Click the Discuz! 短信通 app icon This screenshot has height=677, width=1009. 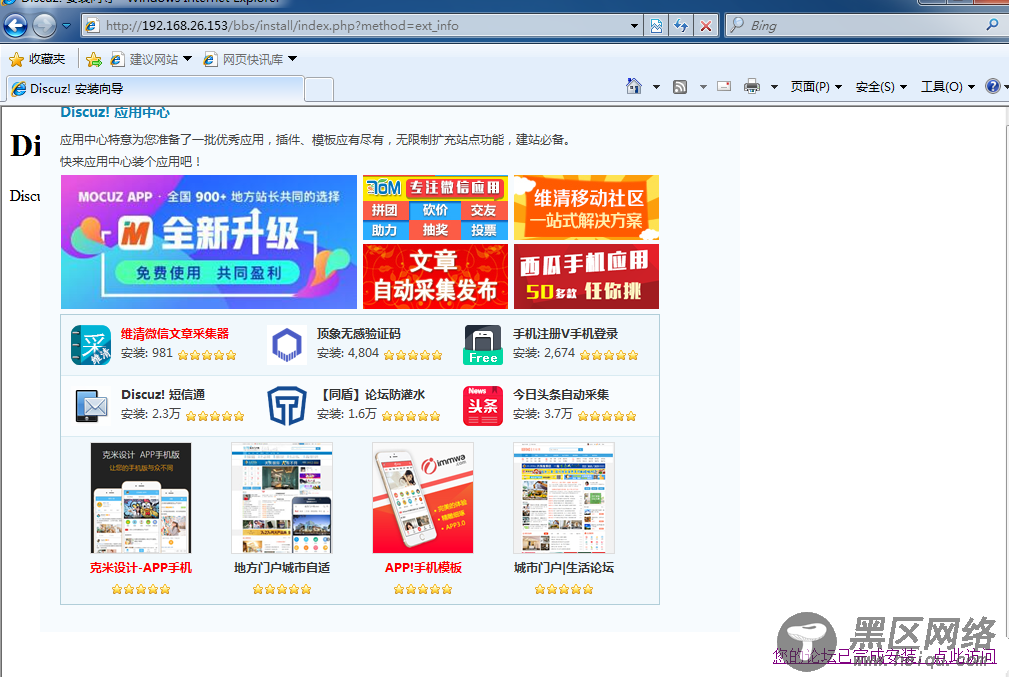click(91, 406)
